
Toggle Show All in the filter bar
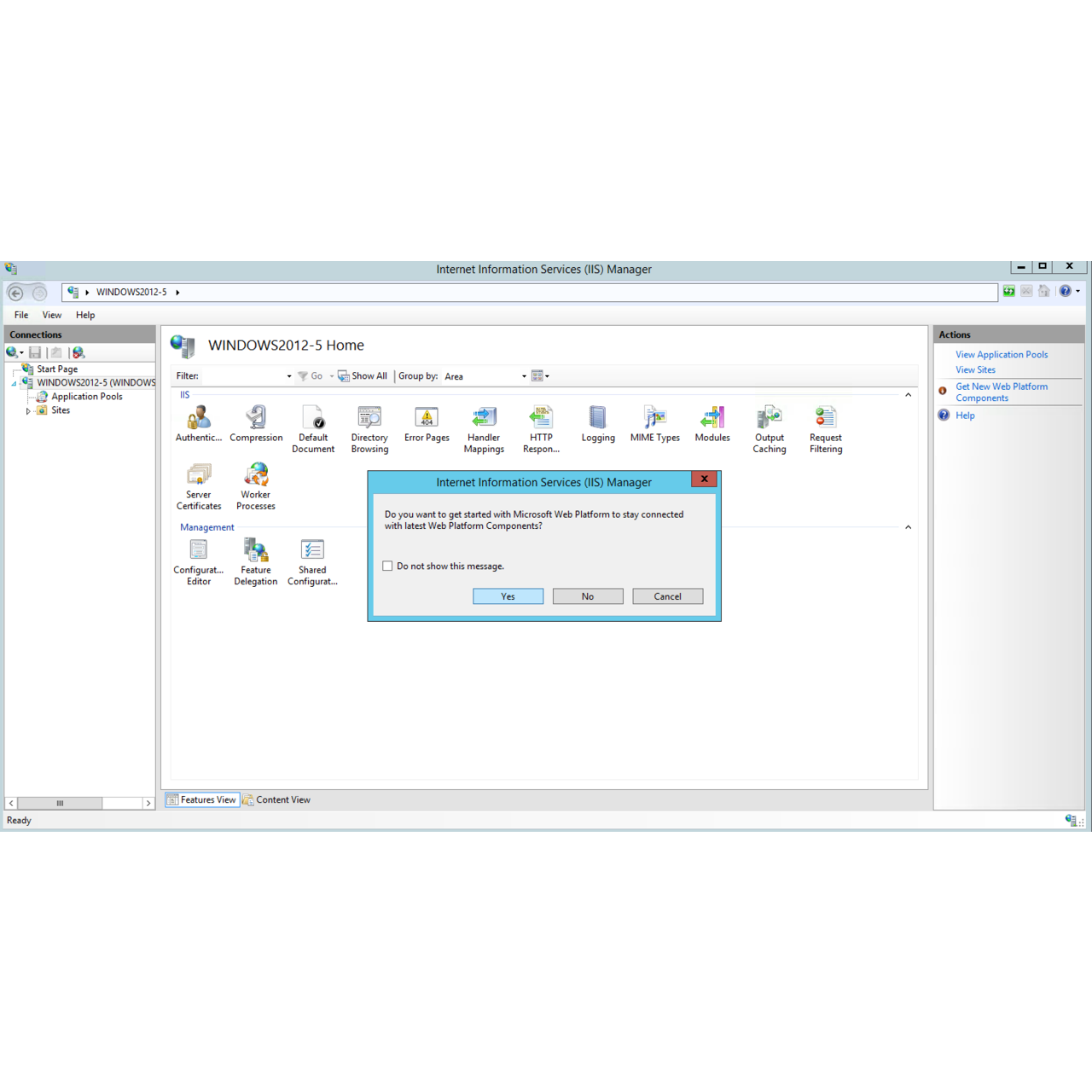coord(362,375)
